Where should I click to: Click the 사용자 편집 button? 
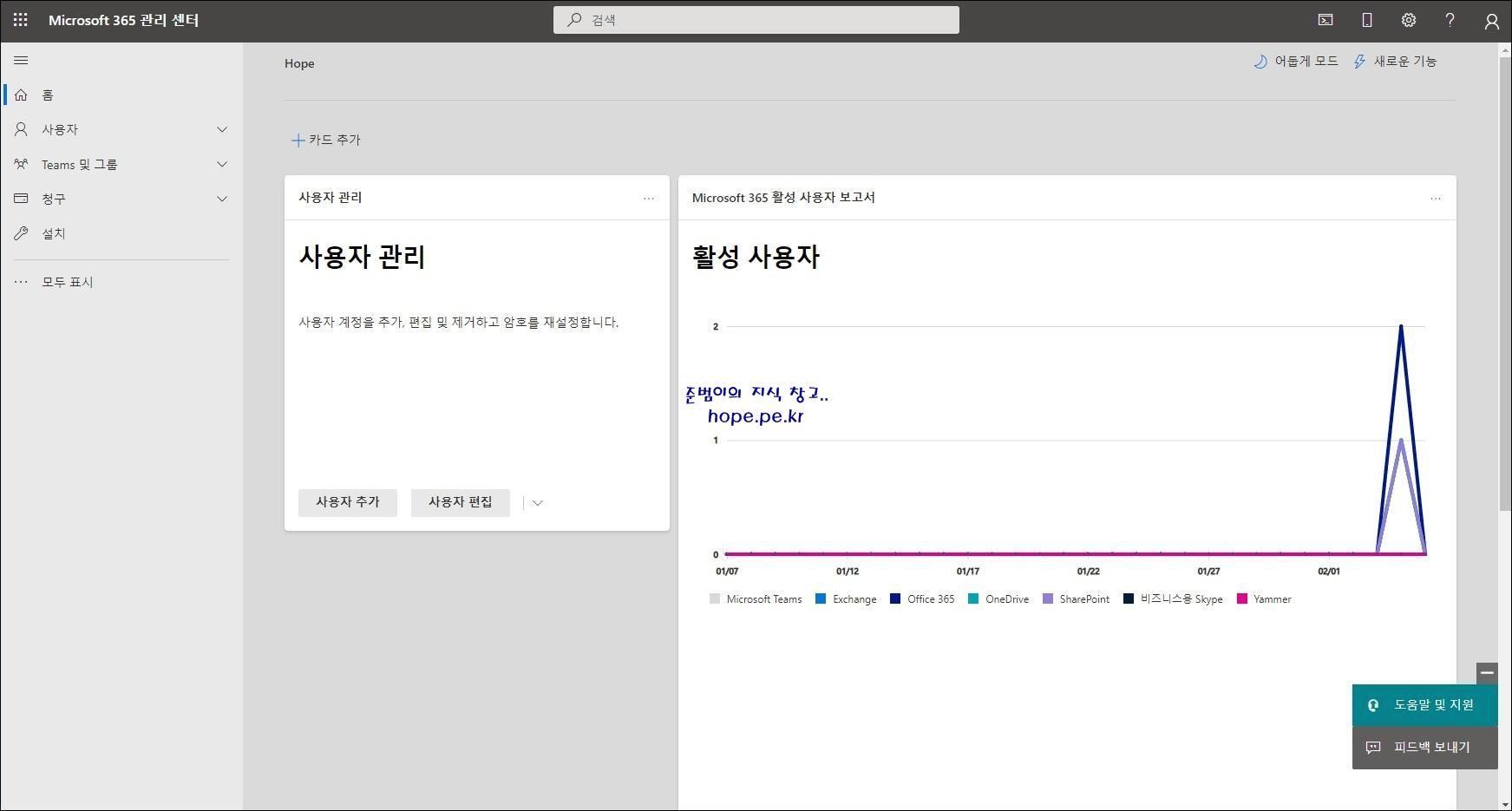pos(461,502)
